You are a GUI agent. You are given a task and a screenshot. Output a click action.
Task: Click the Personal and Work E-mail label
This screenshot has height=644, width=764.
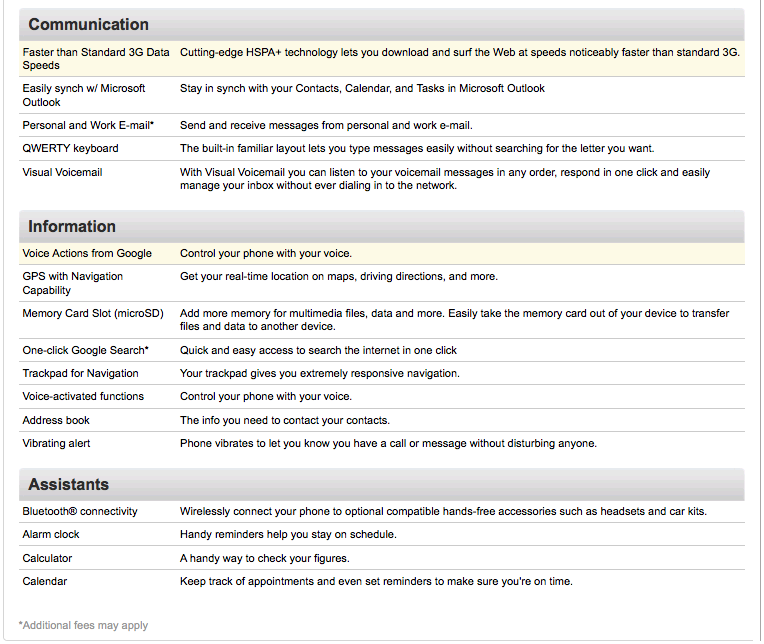coord(88,125)
